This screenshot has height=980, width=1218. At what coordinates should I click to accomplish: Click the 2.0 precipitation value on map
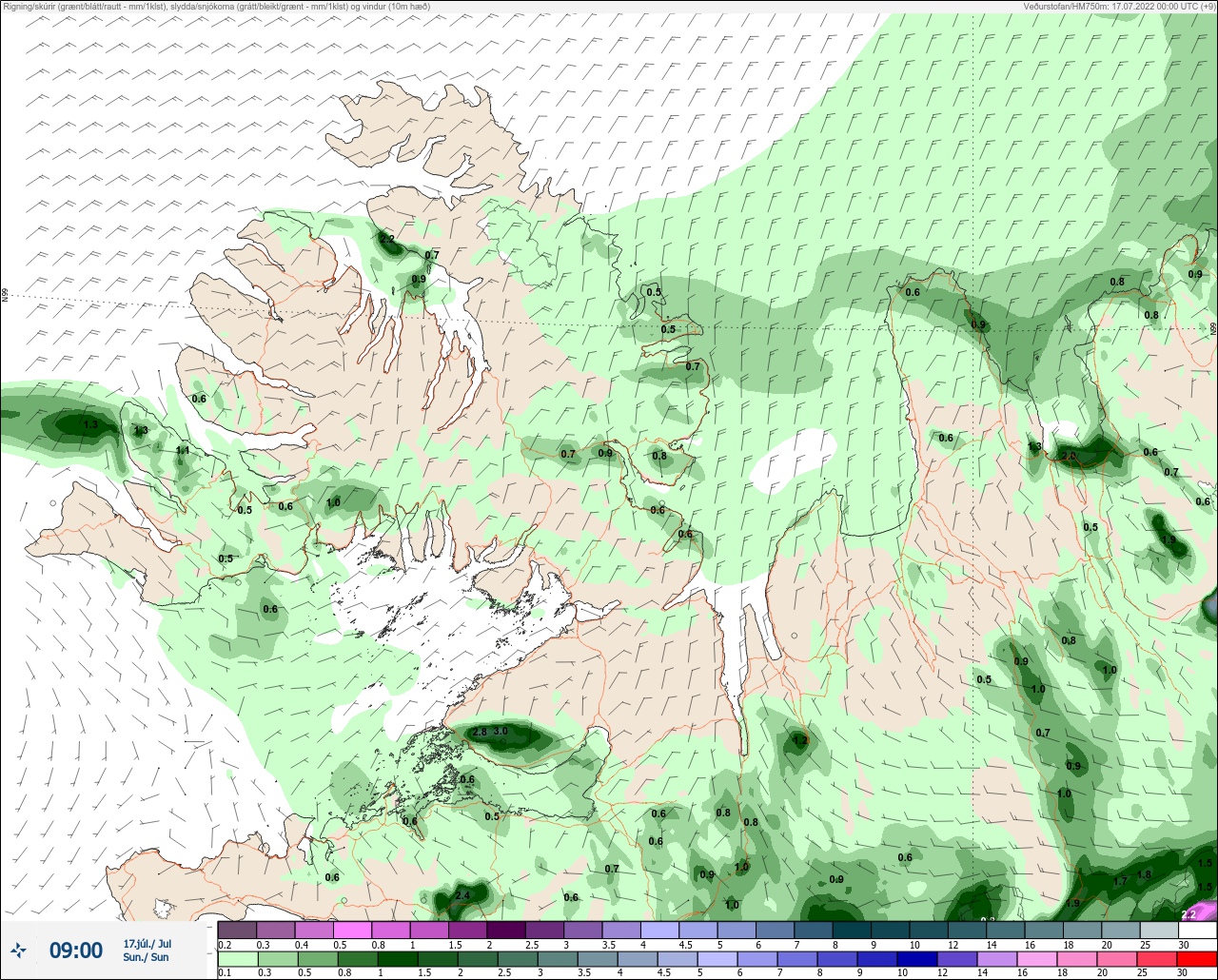1069,457
